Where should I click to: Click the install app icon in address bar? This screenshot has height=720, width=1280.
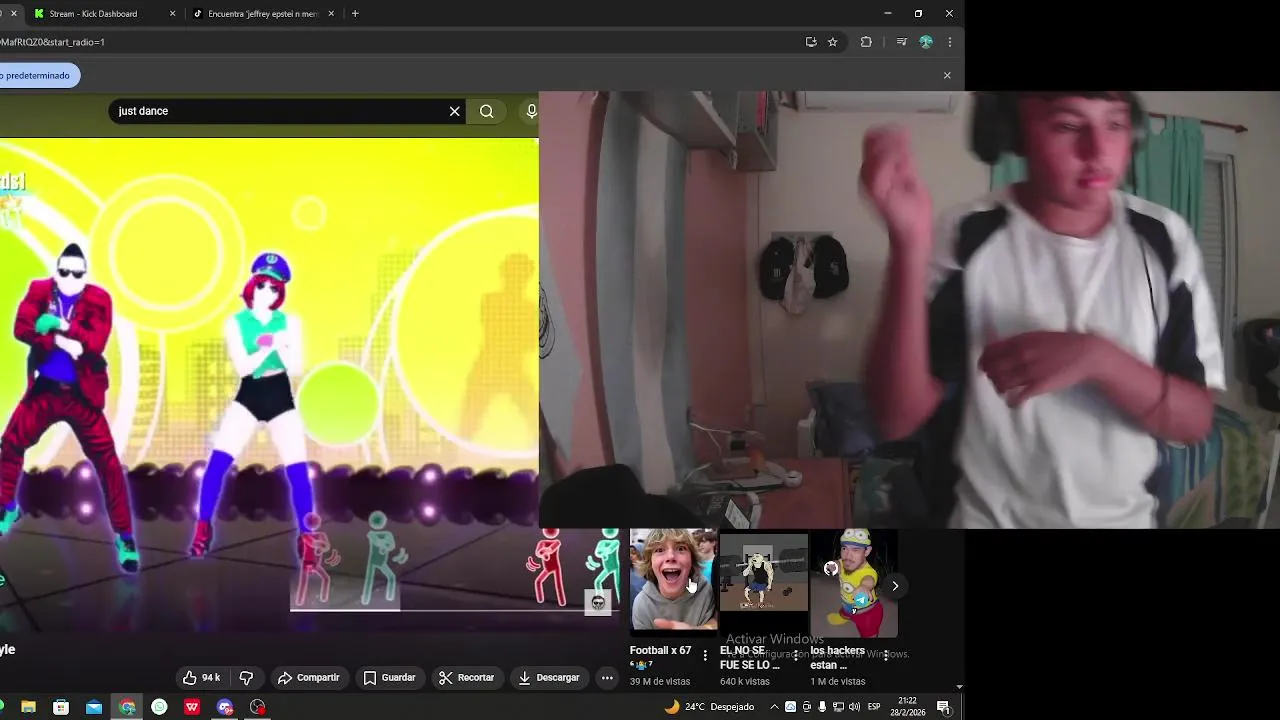811,42
